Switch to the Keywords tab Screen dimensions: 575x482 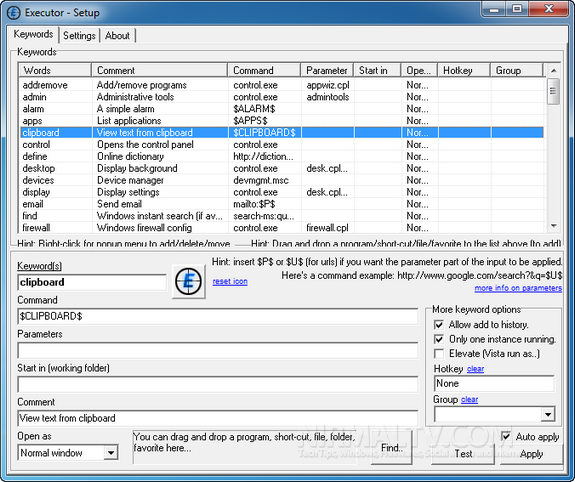pos(33,34)
